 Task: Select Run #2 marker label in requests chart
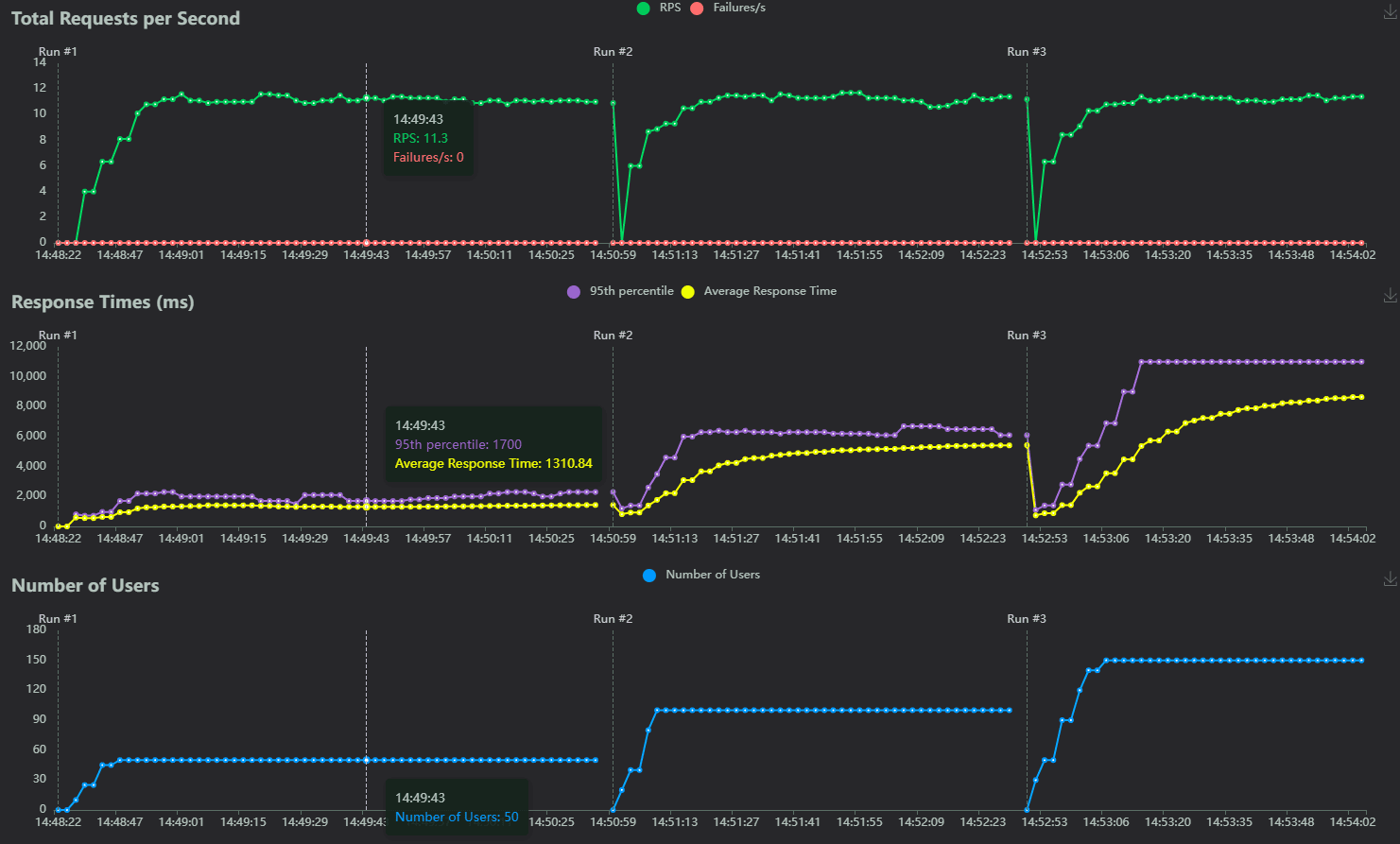613,52
